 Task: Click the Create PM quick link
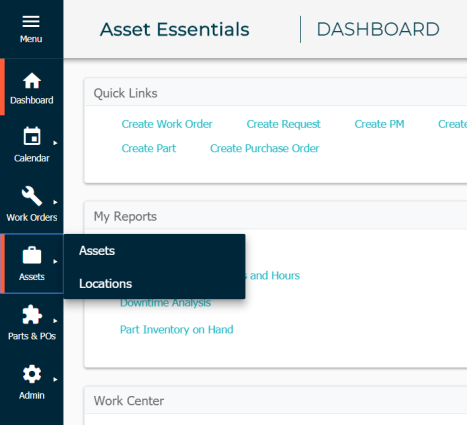click(x=379, y=124)
